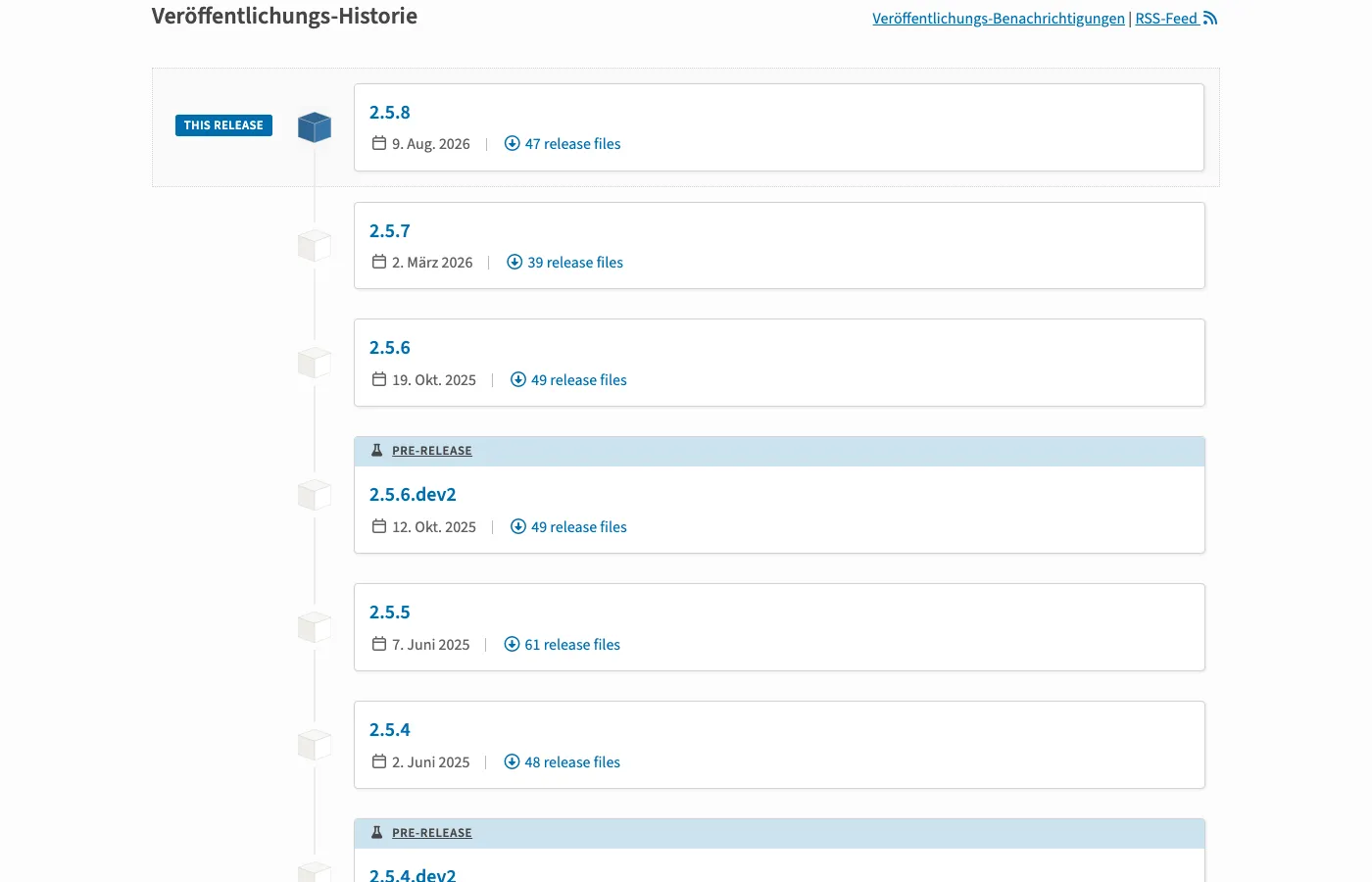Open version 2.5.6 release page
Screen dimensions: 1372x882
click(390, 348)
